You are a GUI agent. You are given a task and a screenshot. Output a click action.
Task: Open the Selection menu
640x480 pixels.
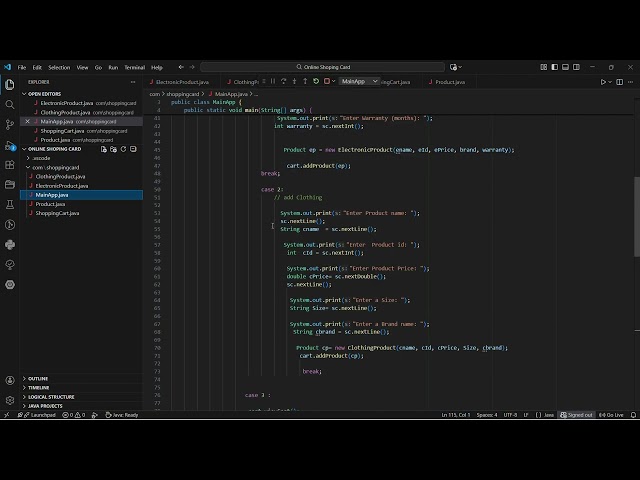coord(59,67)
